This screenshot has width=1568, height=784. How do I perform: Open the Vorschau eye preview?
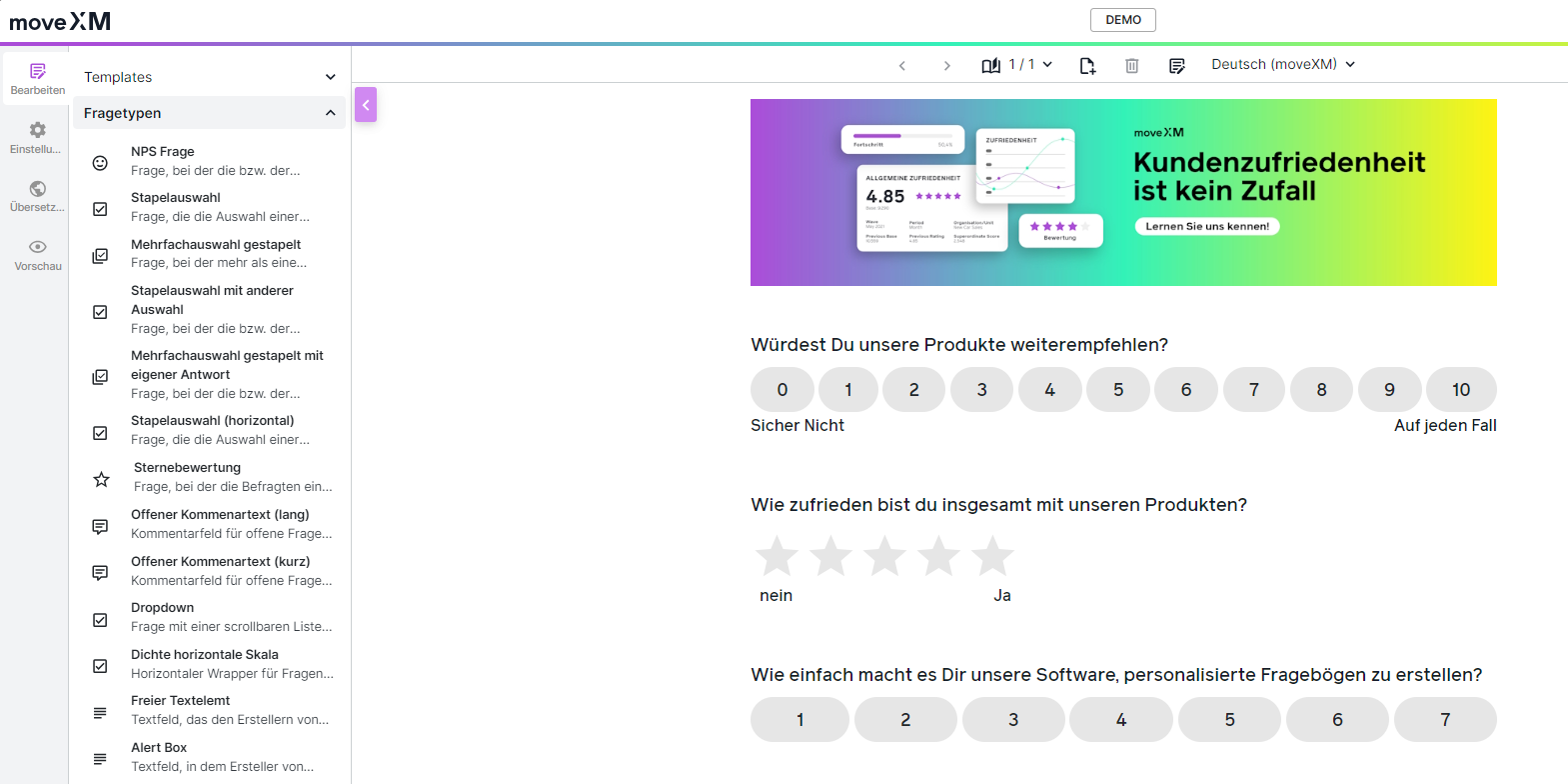coord(37,255)
